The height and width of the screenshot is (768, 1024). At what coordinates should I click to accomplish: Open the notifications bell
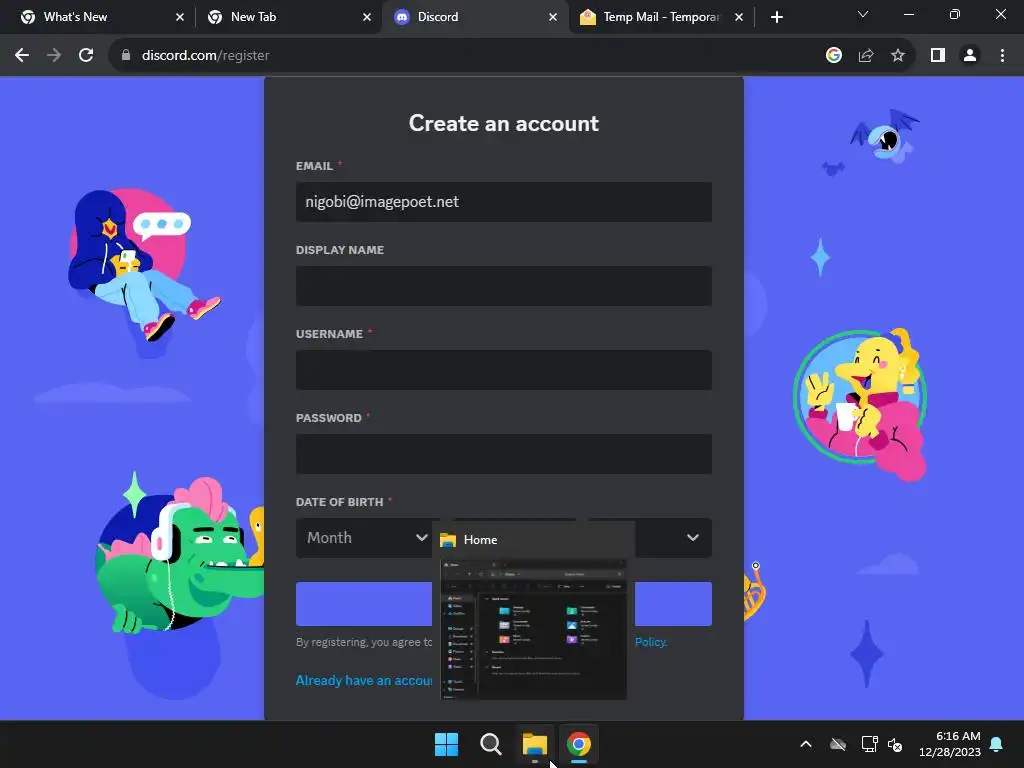point(997,744)
